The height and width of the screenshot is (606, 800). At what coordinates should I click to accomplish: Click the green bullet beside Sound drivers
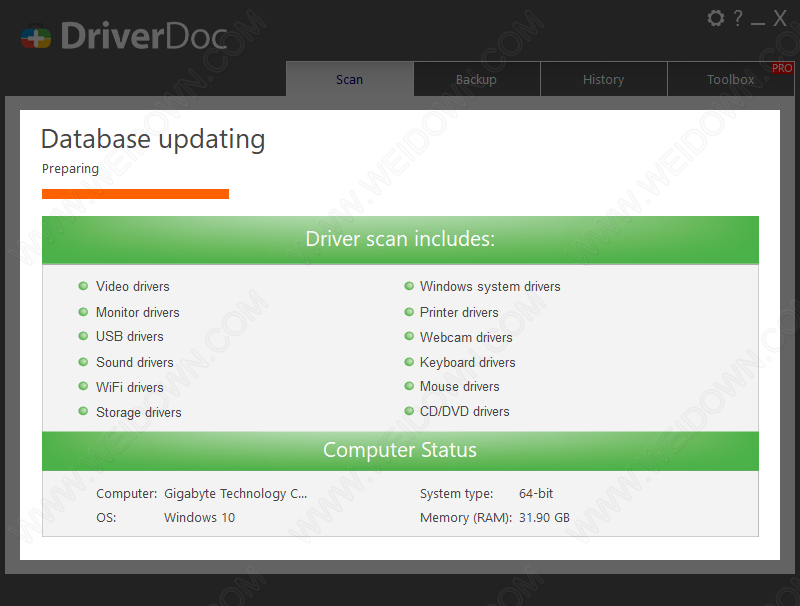(x=83, y=362)
